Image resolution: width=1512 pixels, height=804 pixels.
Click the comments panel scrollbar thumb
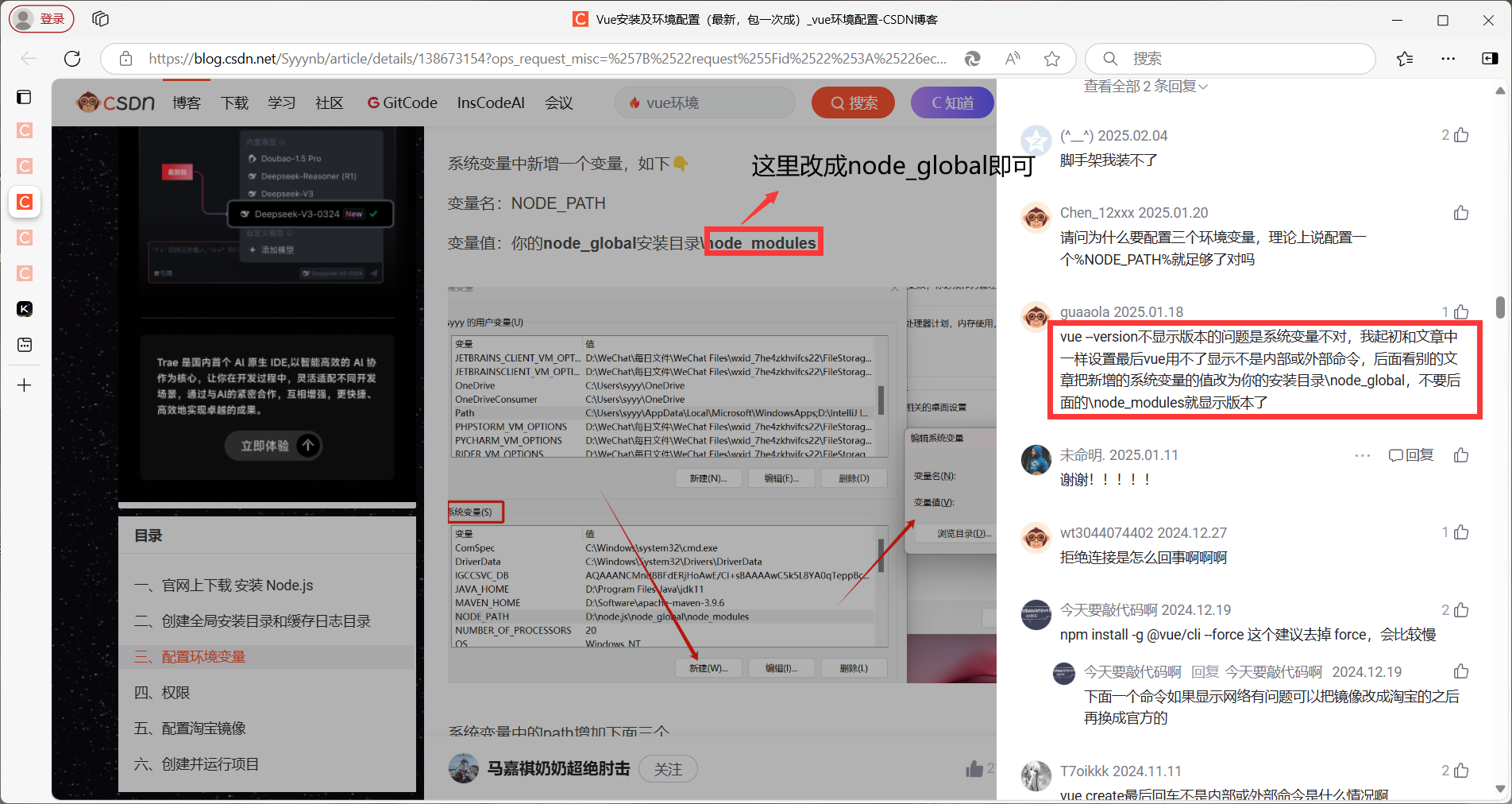click(x=1500, y=307)
